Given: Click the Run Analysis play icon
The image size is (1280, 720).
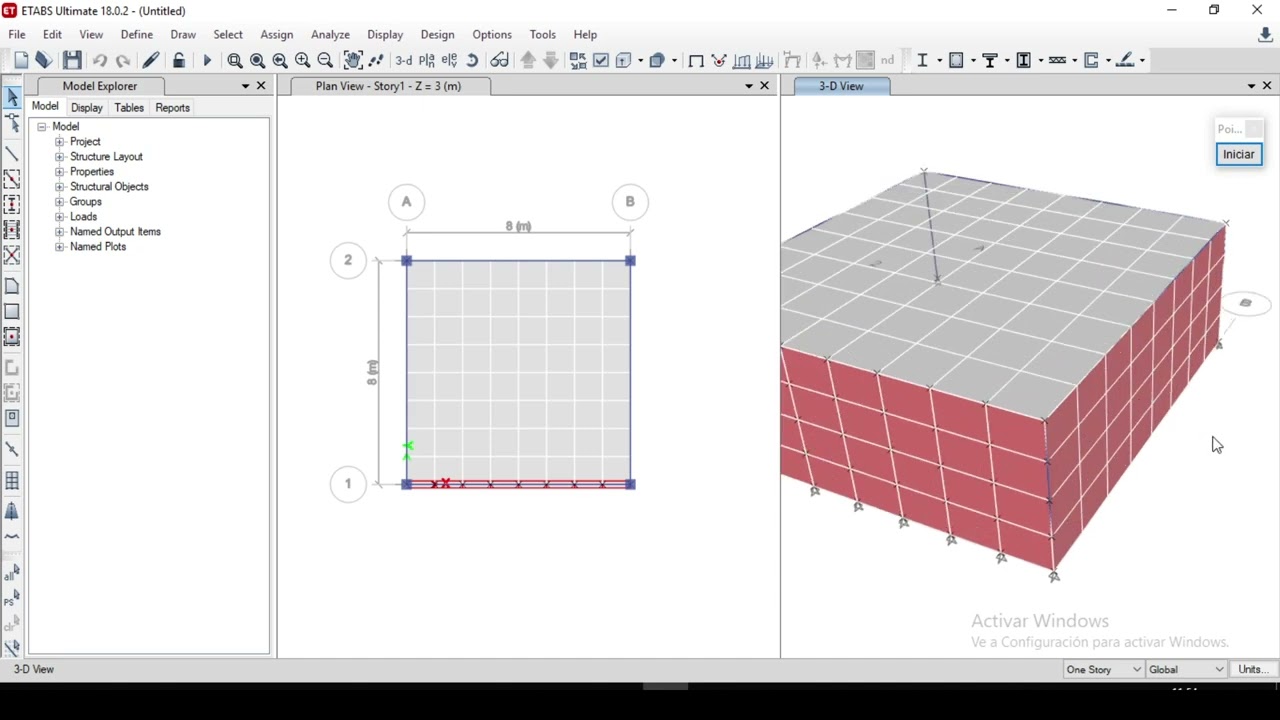Looking at the screenshot, I should pos(207,61).
